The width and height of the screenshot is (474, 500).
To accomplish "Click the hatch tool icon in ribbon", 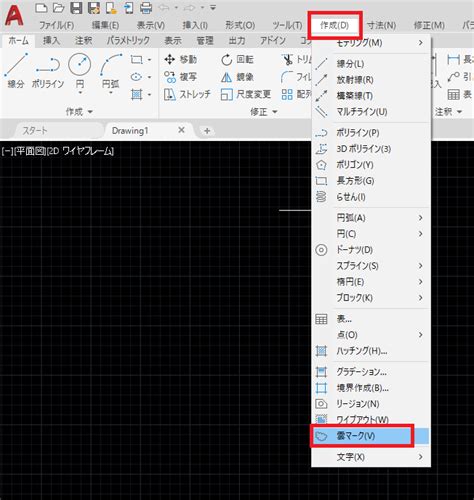I will click(136, 95).
